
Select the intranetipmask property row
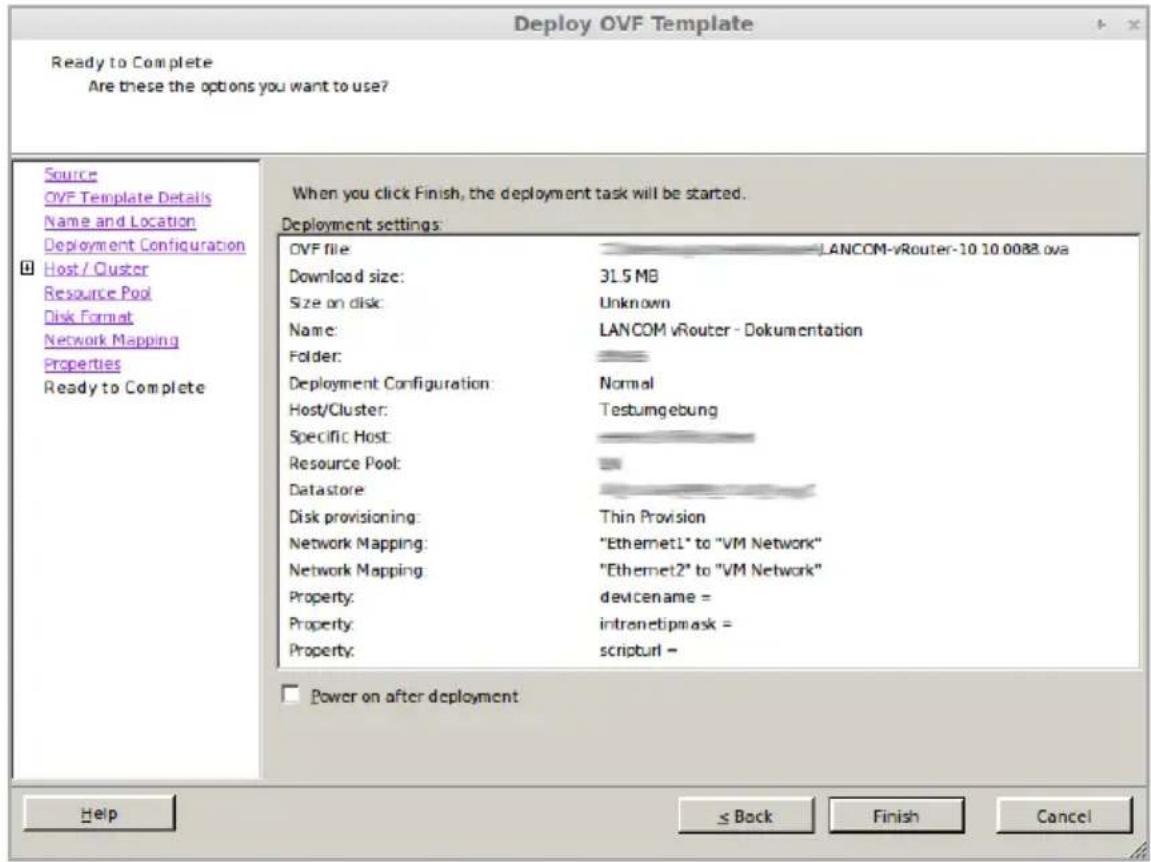tap(666, 624)
